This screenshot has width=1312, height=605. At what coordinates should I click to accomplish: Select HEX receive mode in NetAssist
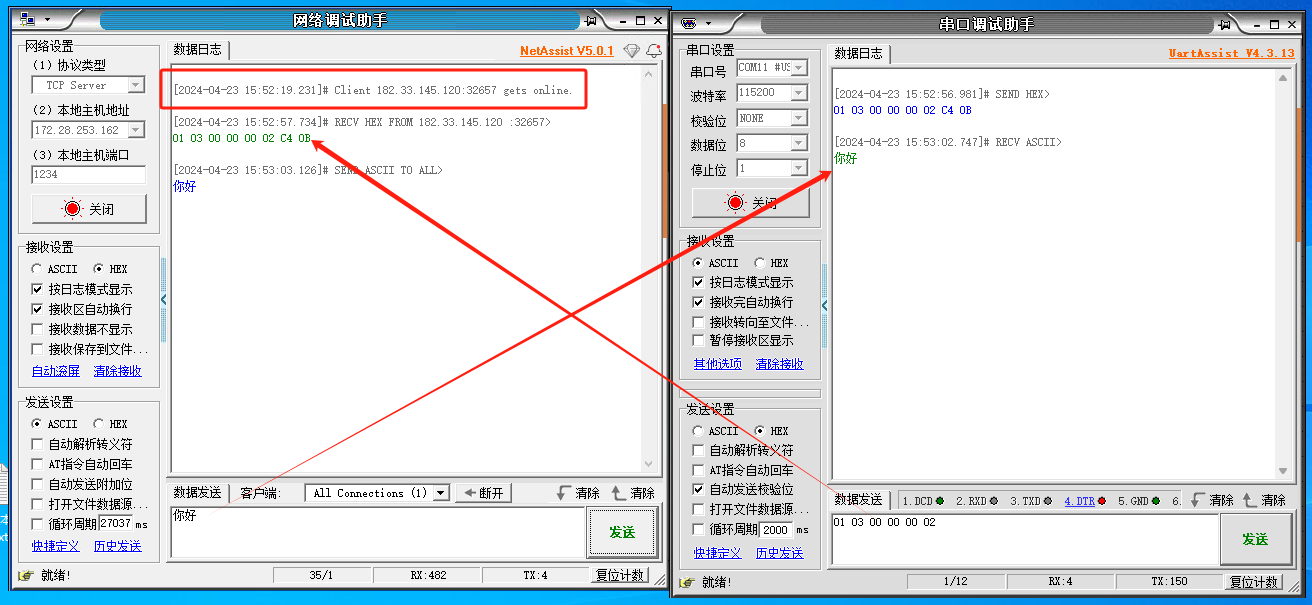point(98,269)
